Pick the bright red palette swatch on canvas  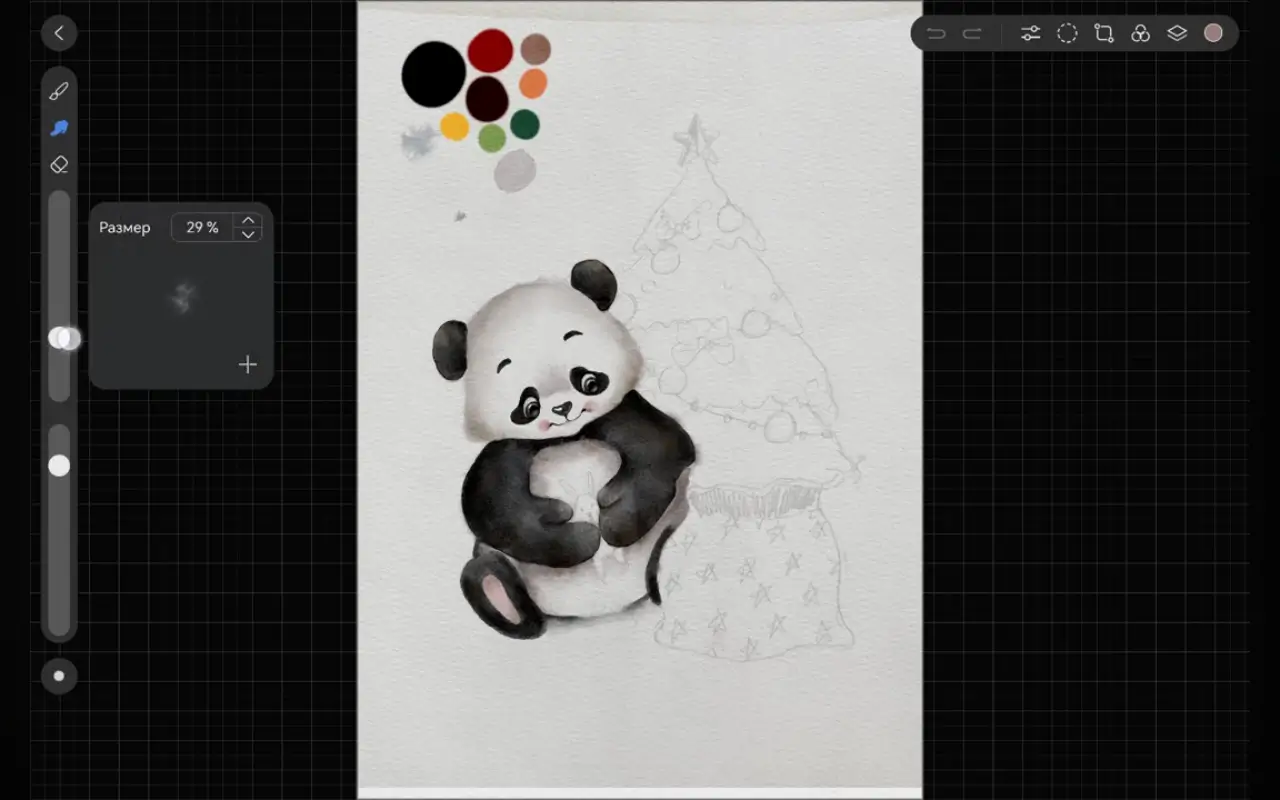(x=490, y=50)
